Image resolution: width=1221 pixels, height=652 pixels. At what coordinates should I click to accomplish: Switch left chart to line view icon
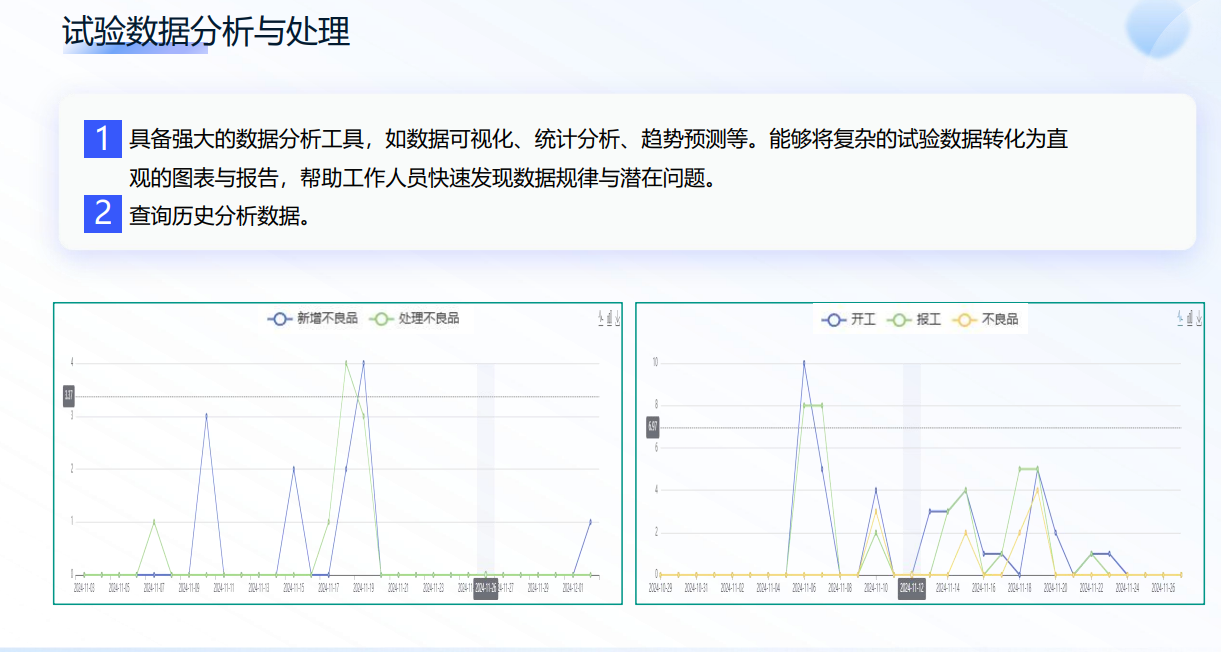[x=602, y=318]
